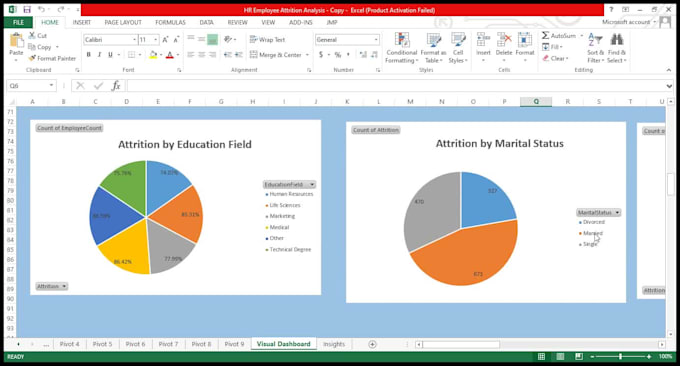The height and width of the screenshot is (366, 680).
Task: Align text right
Action: 212,55
